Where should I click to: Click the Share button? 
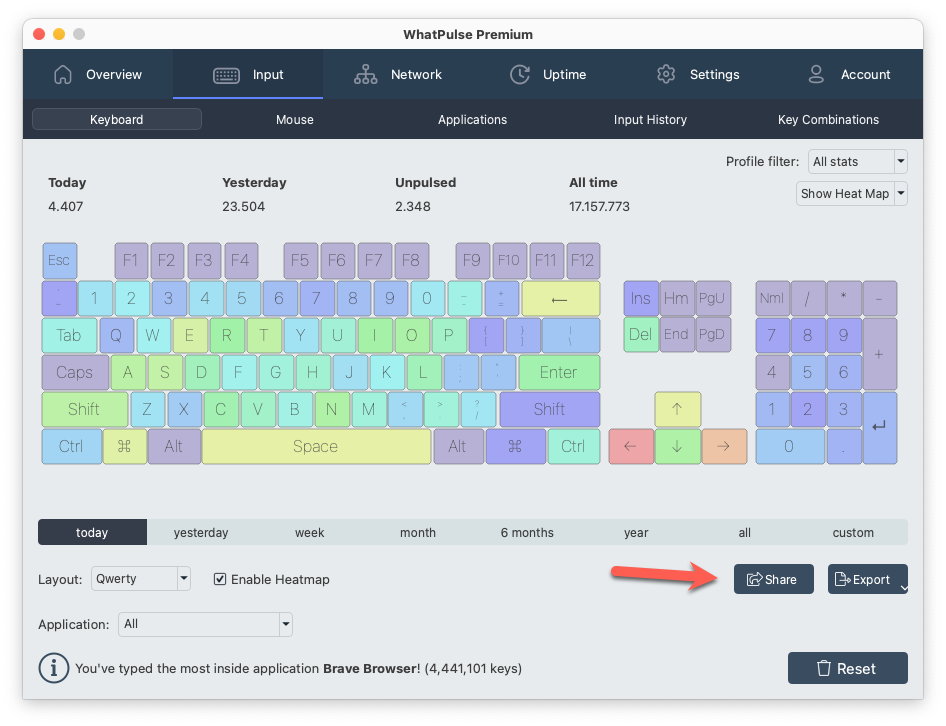tap(773, 579)
